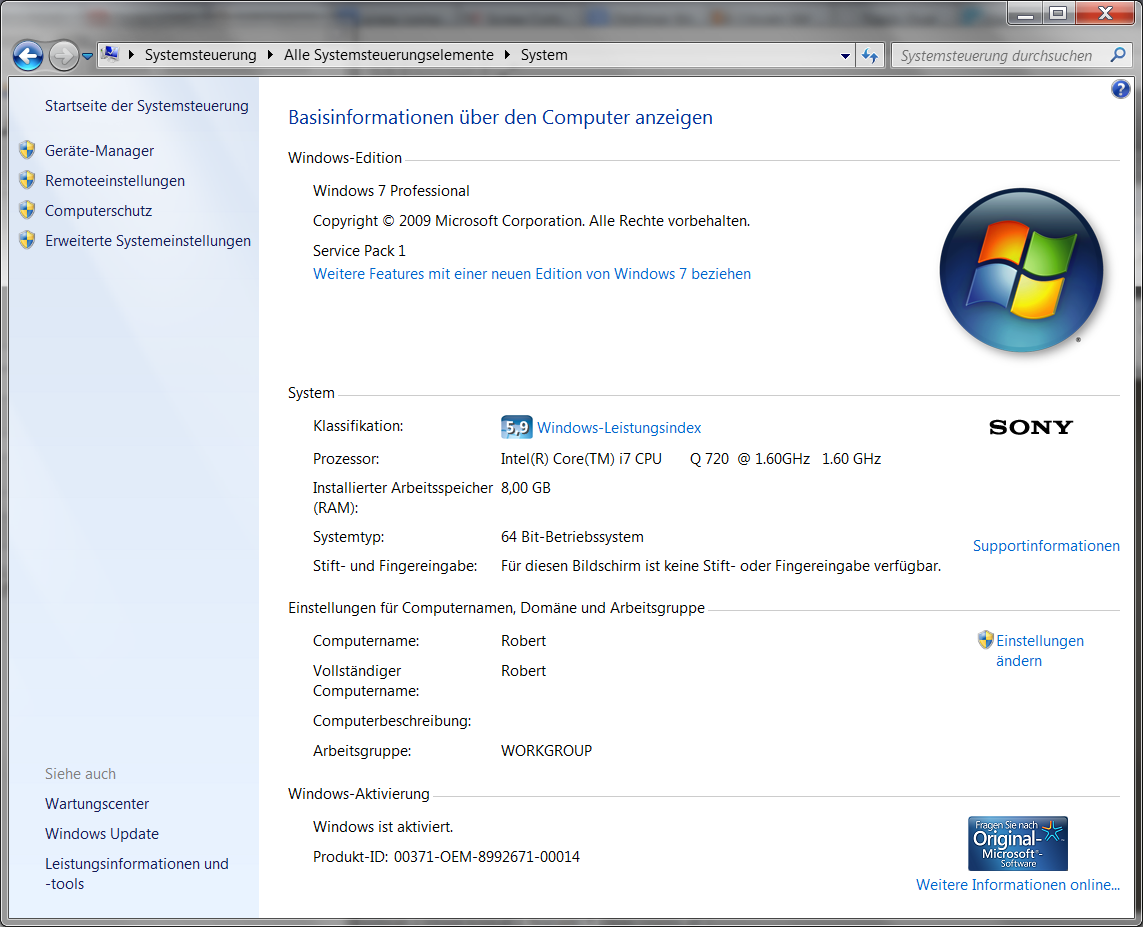Click the magnifier search icon
This screenshot has height=927, width=1143.
(1118, 55)
